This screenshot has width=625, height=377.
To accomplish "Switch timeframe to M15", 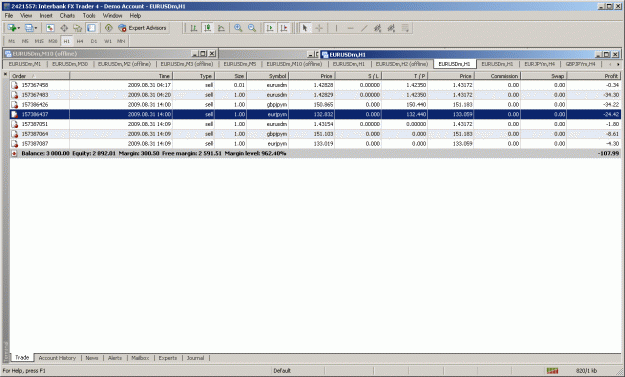I will (39, 41).
